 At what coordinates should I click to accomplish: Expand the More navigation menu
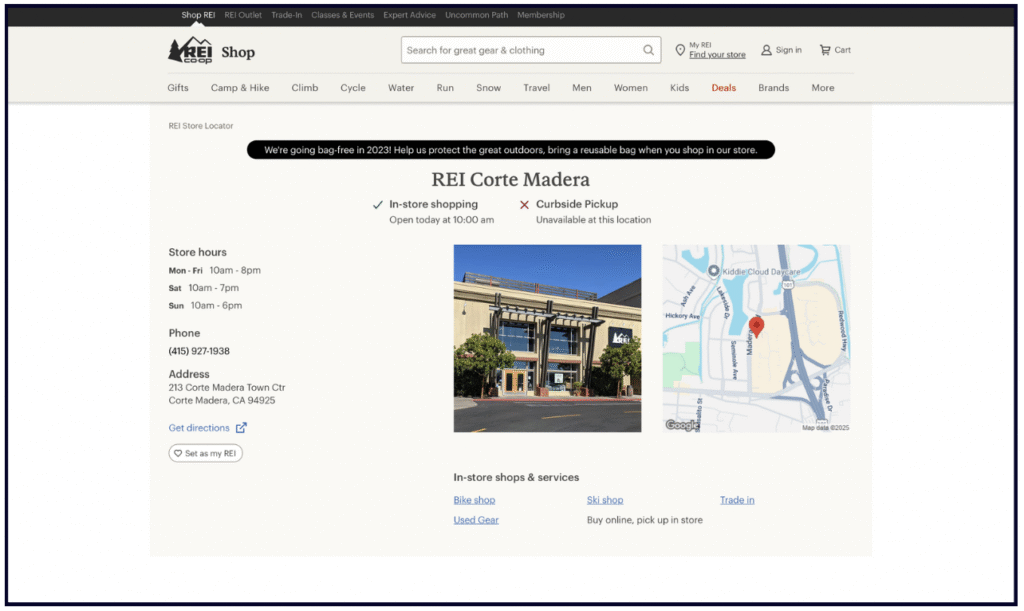822,88
